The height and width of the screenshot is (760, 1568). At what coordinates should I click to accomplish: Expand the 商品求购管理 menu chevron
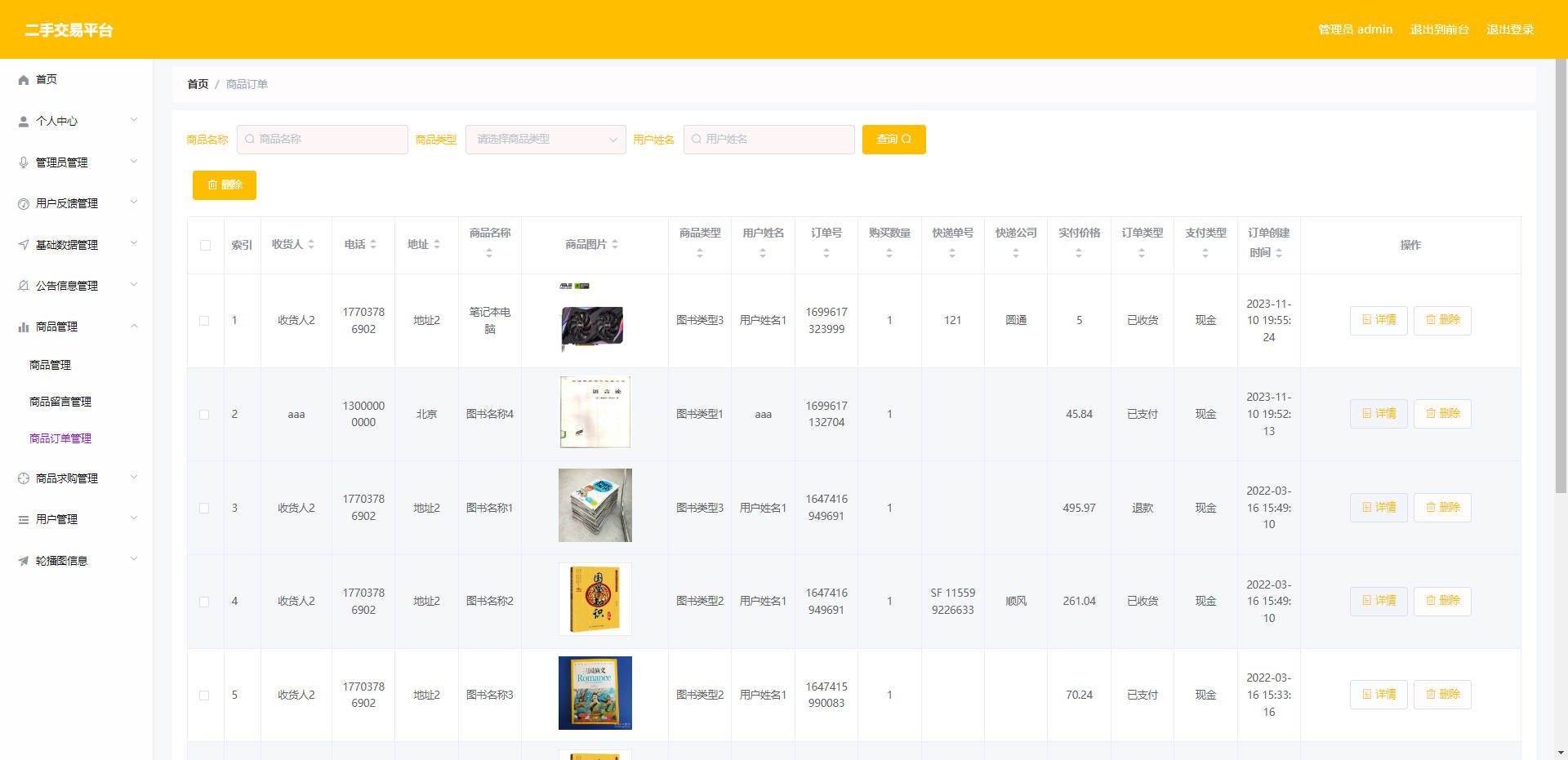coord(134,478)
